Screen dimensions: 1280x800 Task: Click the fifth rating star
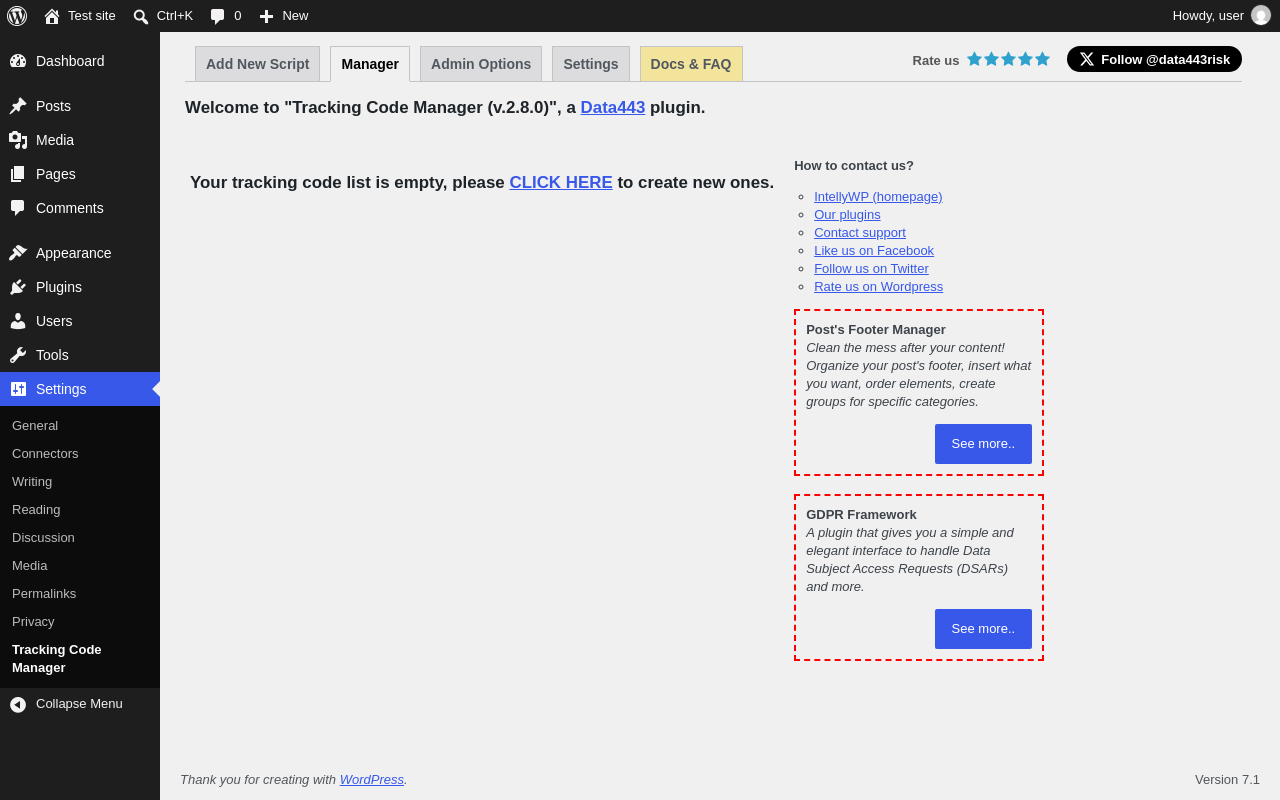1042,59
